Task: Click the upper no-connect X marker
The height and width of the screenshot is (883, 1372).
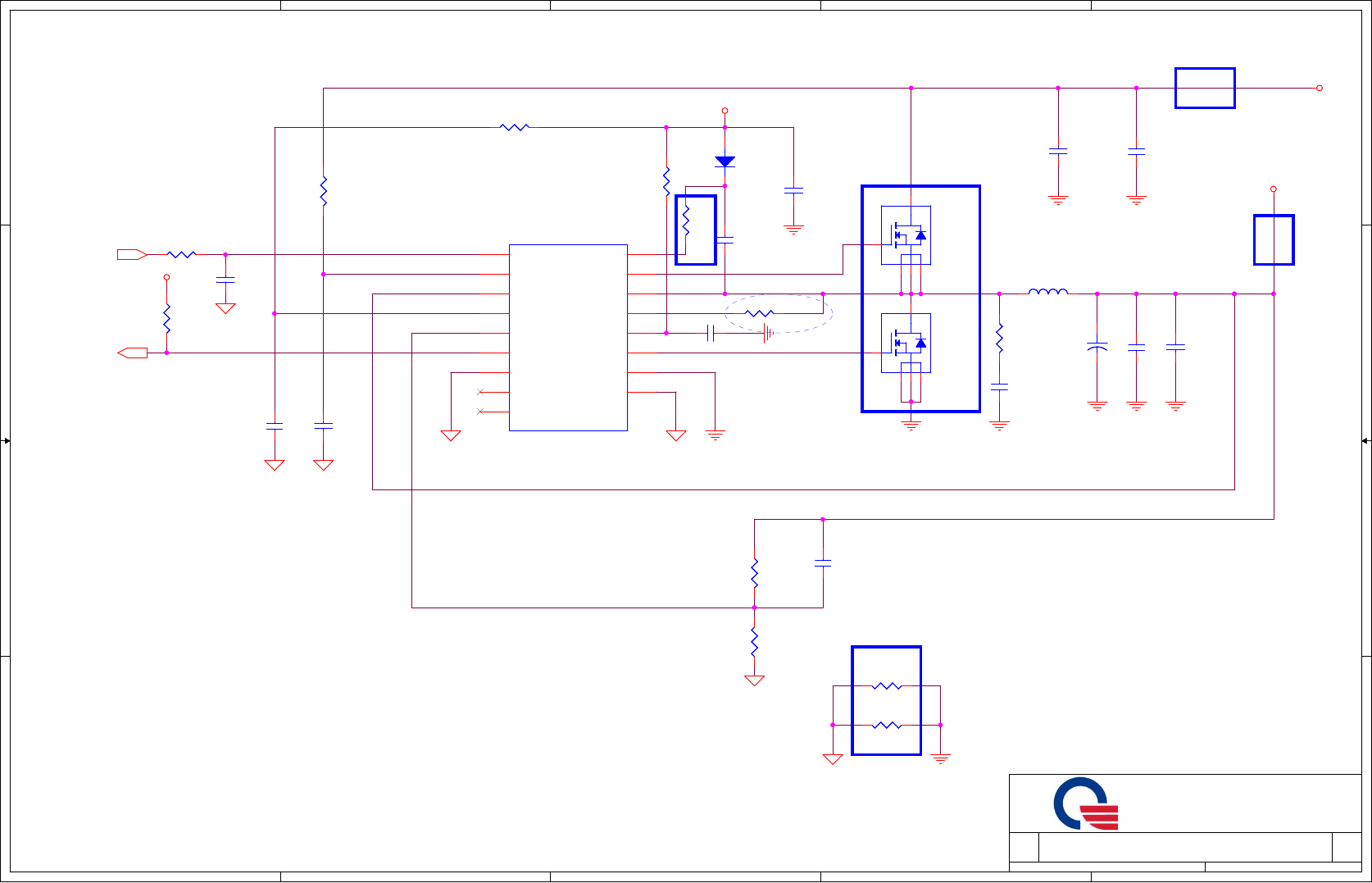Action: pos(480,392)
